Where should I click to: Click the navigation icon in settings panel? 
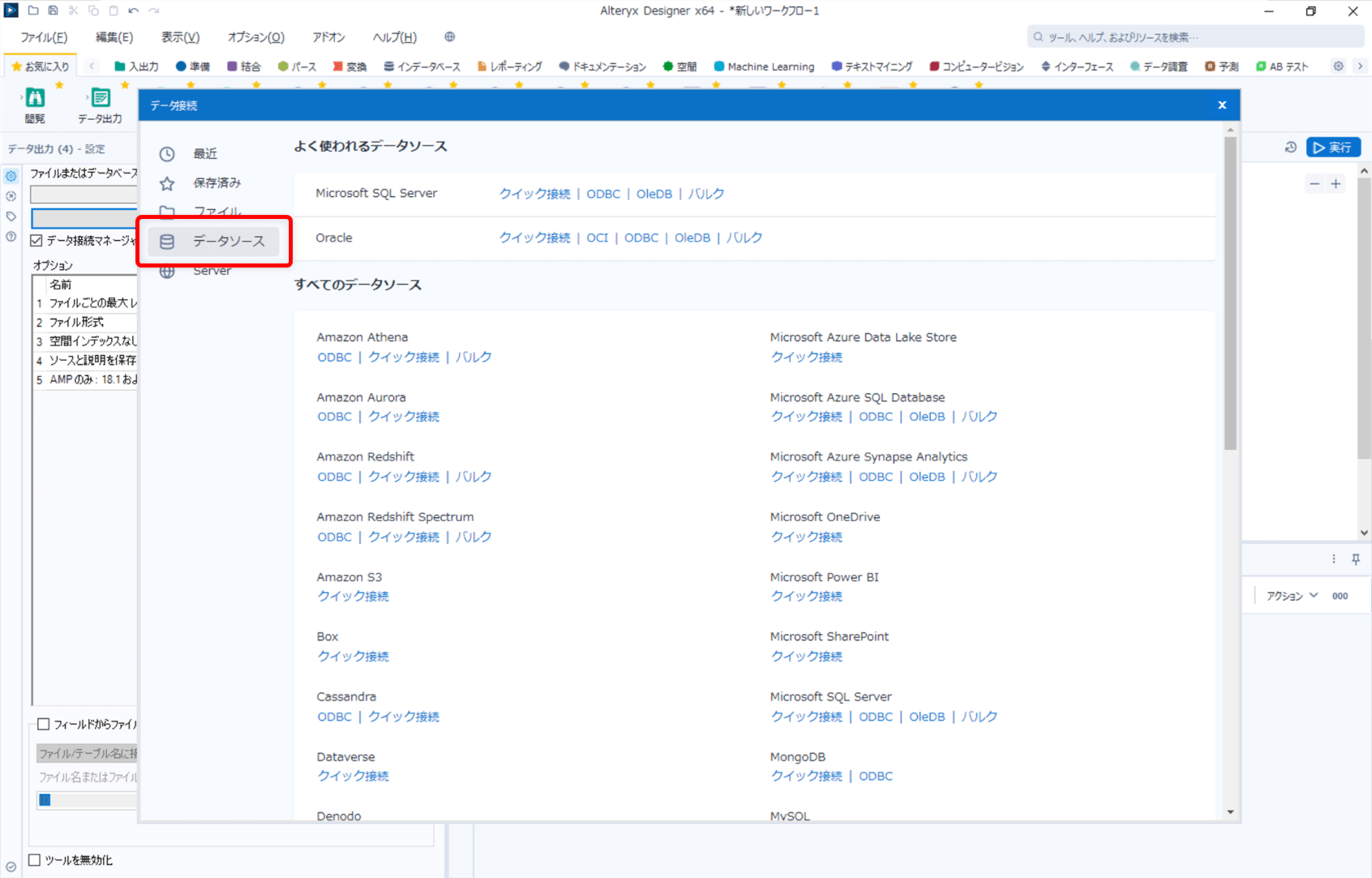tap(11, 196)
